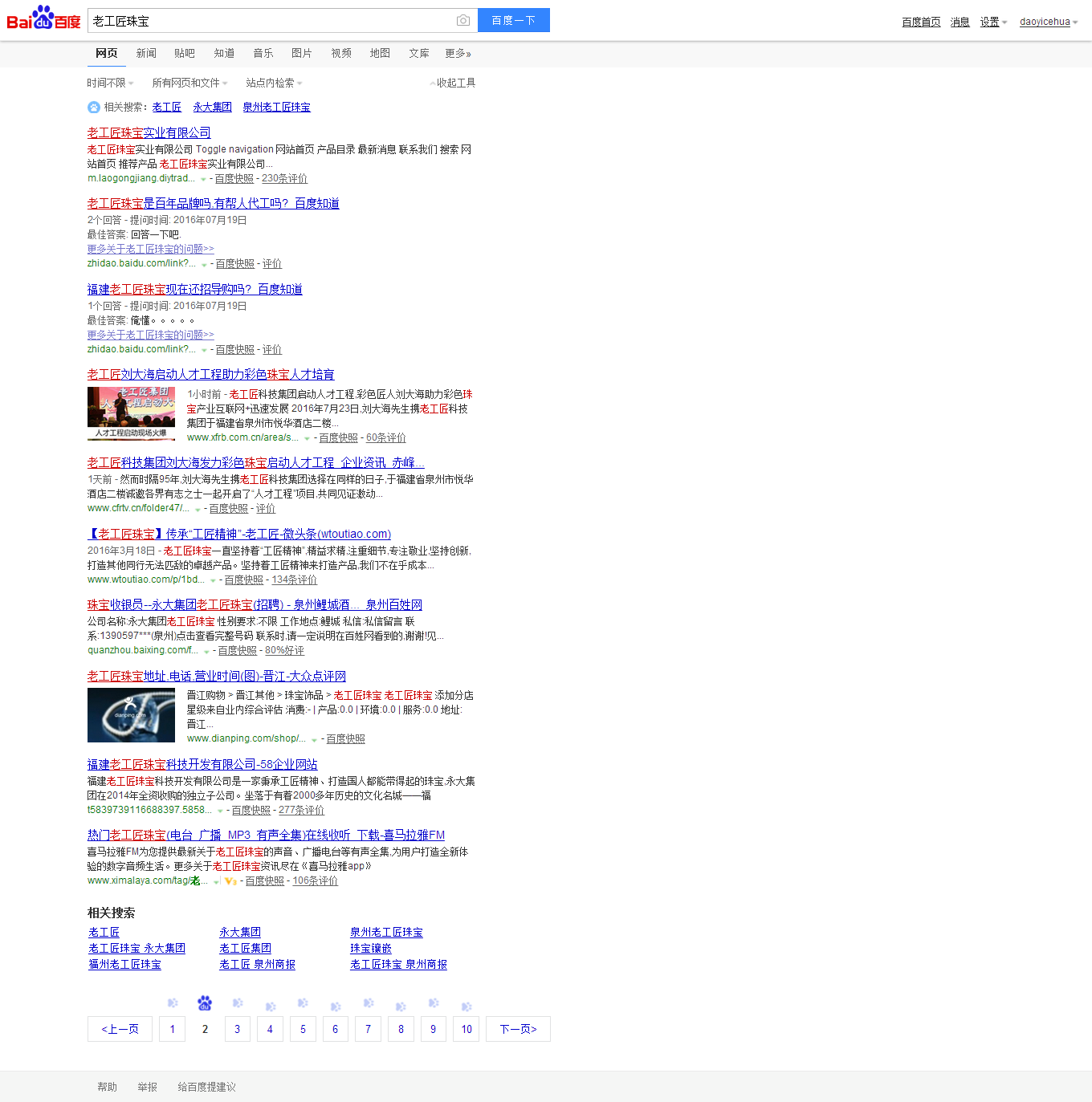Image resolution: width=1092 pixels, height=1102 pixels.
Task: Switch to the 图片 images tab
Action: pos(302,53)
